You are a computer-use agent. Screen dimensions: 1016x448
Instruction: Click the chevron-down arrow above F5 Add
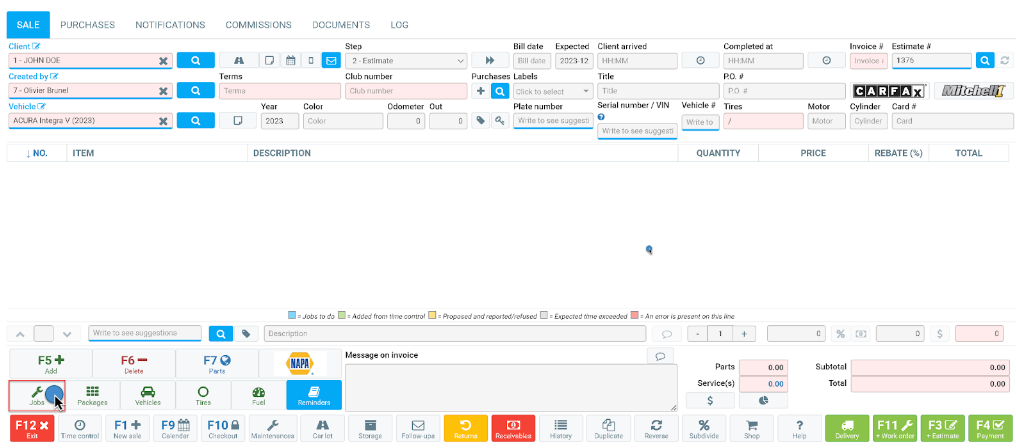[x=67, y=333]
